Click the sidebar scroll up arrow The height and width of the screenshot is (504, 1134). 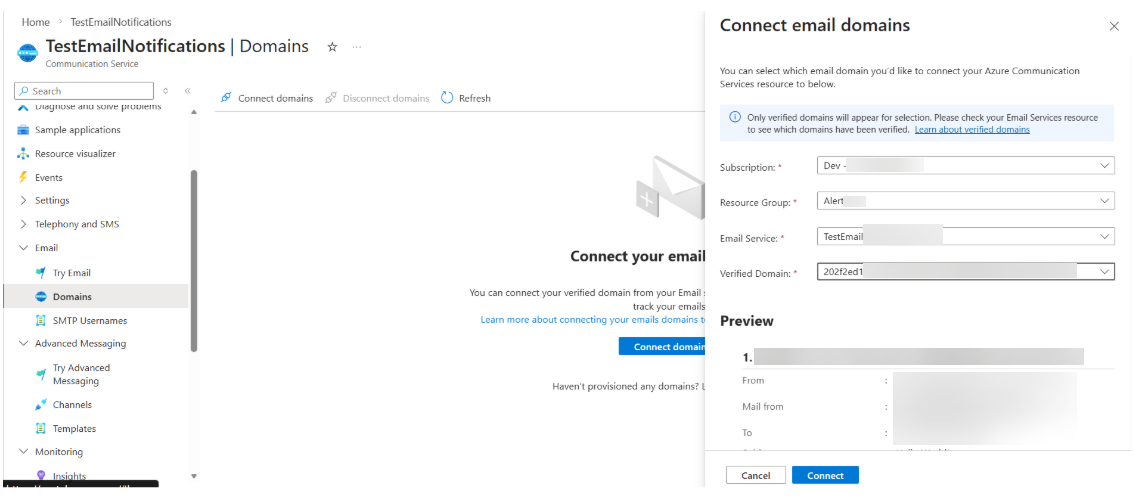193,112
